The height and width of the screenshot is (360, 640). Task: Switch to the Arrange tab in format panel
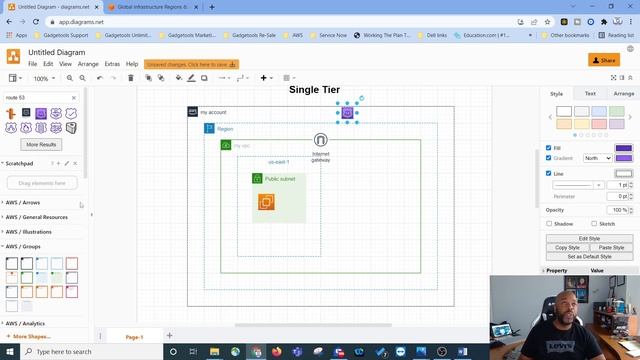click(x=623, y=93)
